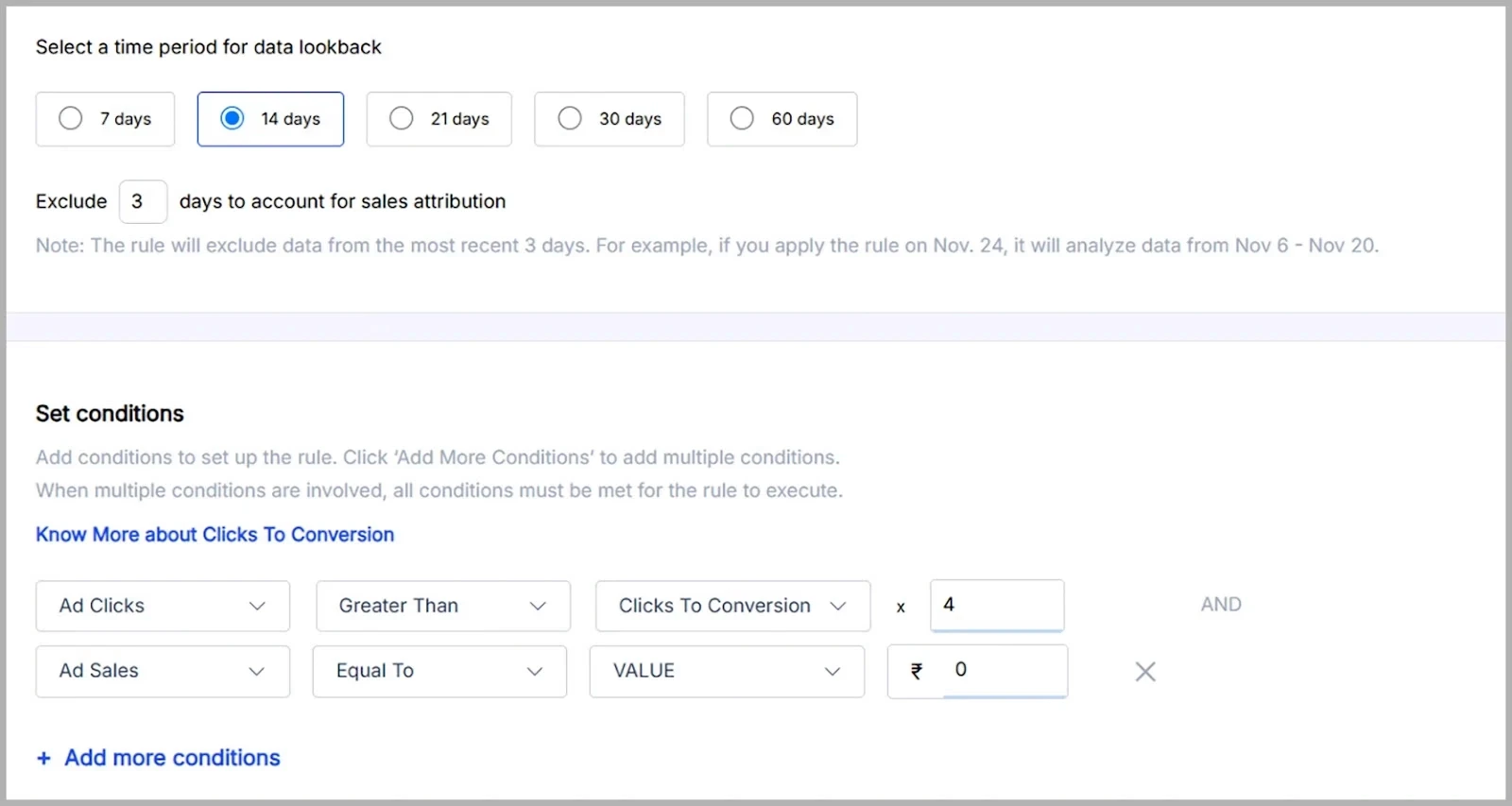
Task: Expand the Greater Than operator dropdown
Action: 442,606
